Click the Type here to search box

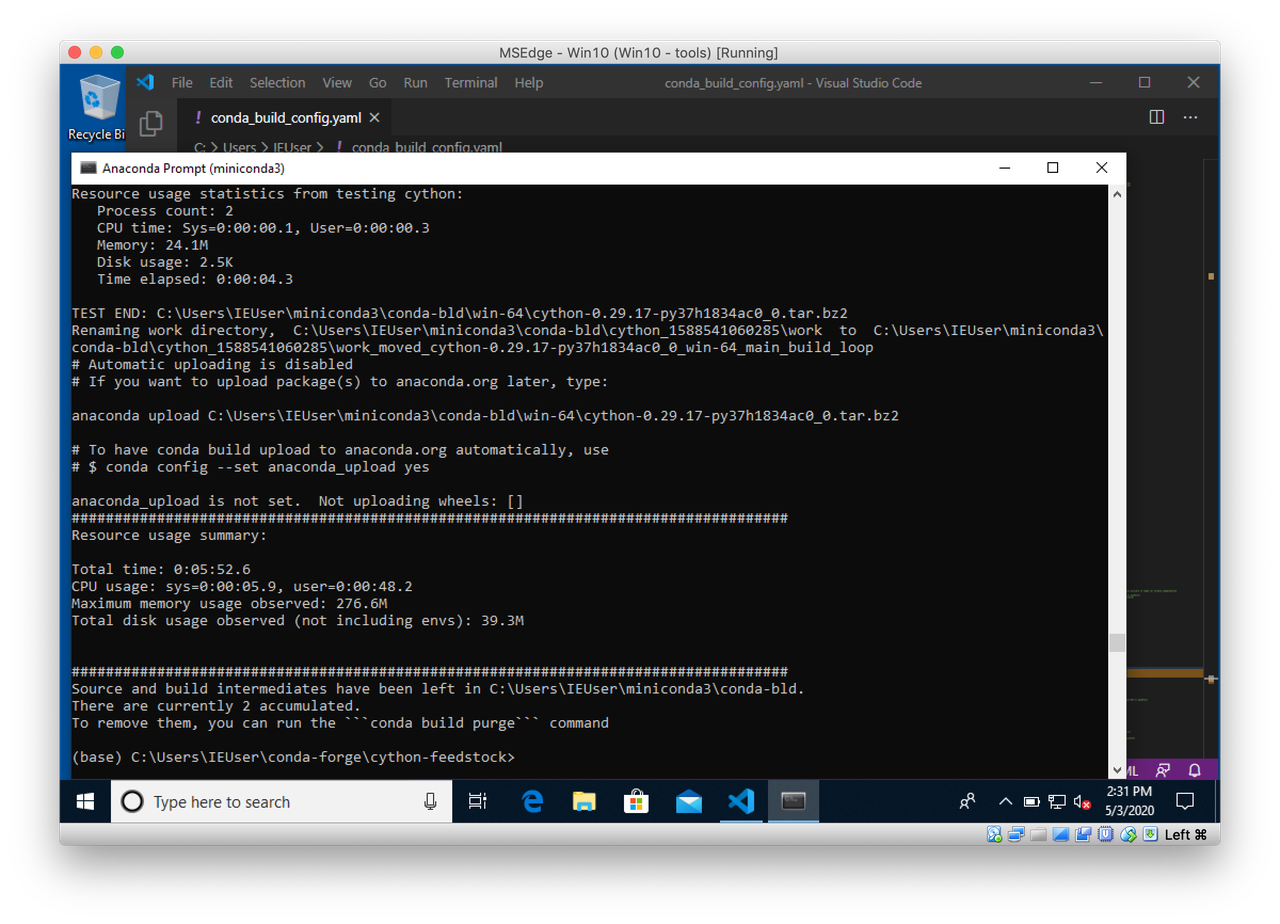pyautogui.click(x=281, y=801)
